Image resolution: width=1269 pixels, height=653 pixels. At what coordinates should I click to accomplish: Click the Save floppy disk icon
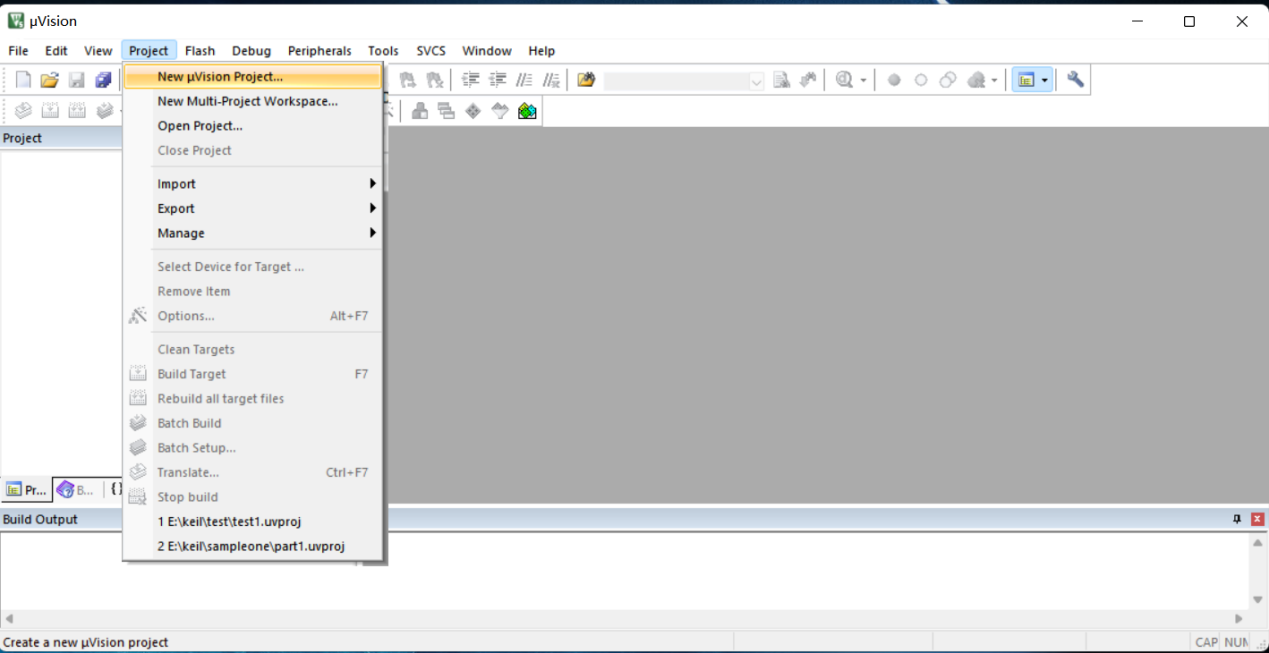pos(76,80)
